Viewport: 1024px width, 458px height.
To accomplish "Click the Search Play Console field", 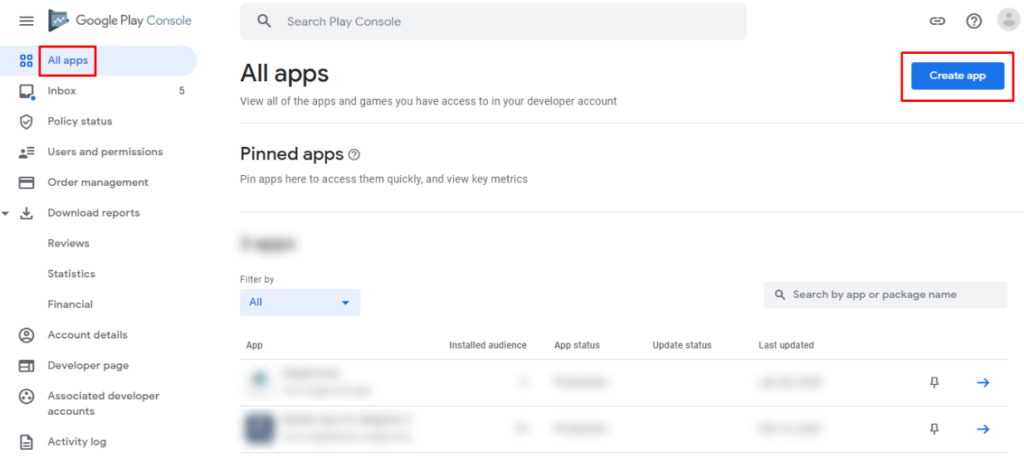I will click(x=500, y=21).
